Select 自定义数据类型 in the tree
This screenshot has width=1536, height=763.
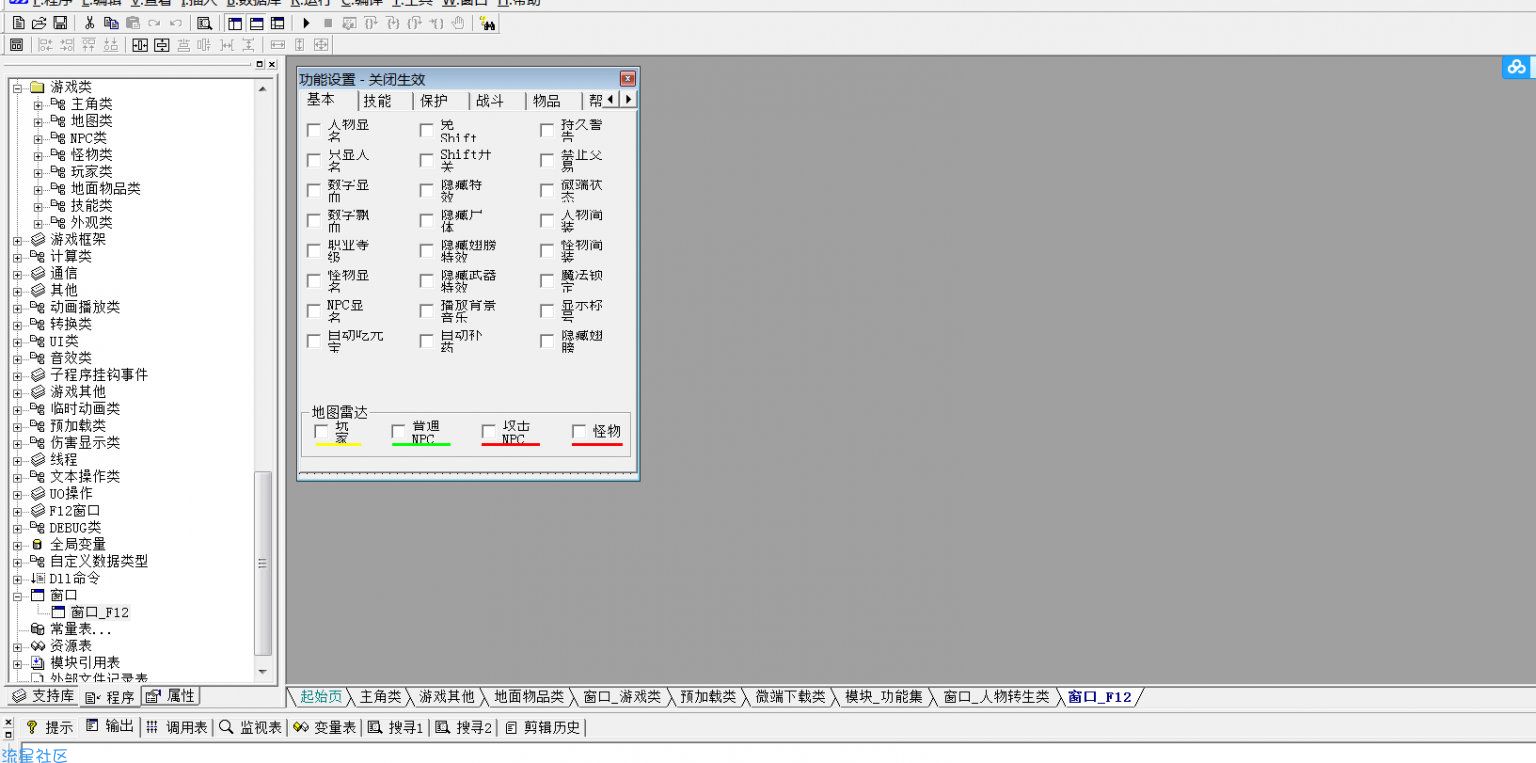(x=99, y=562)
